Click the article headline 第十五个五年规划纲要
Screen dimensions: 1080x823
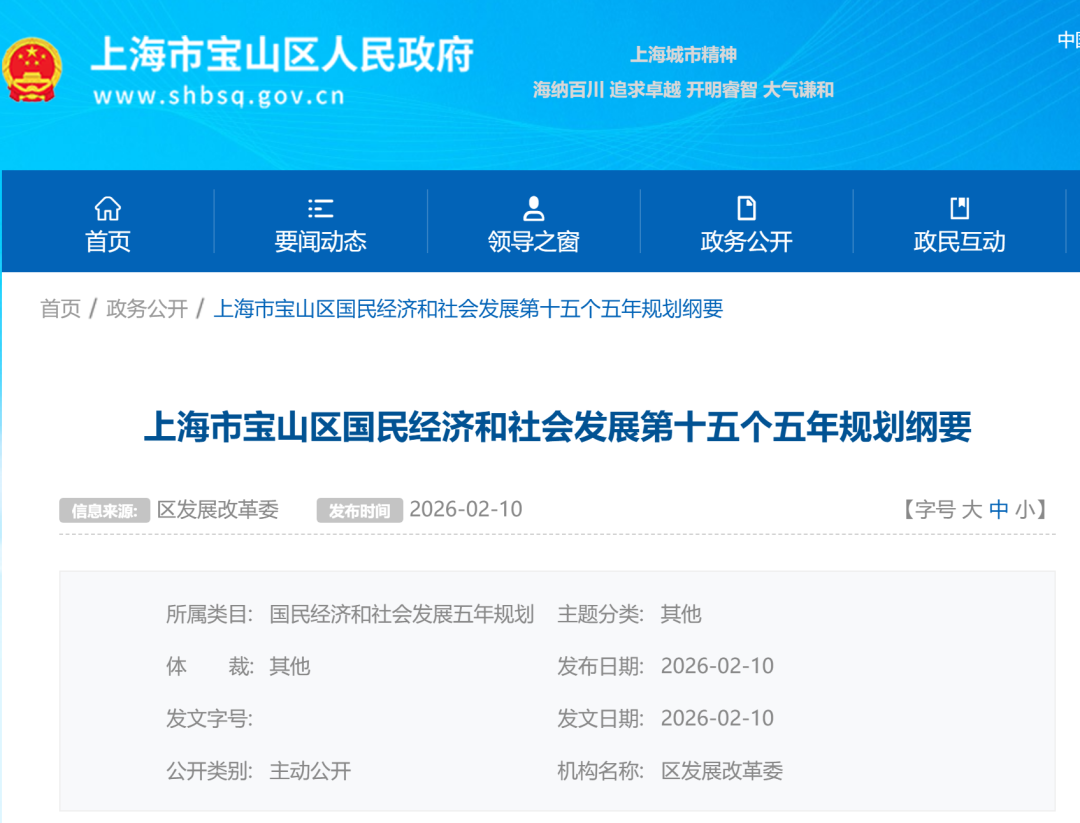tap(557, 428)
